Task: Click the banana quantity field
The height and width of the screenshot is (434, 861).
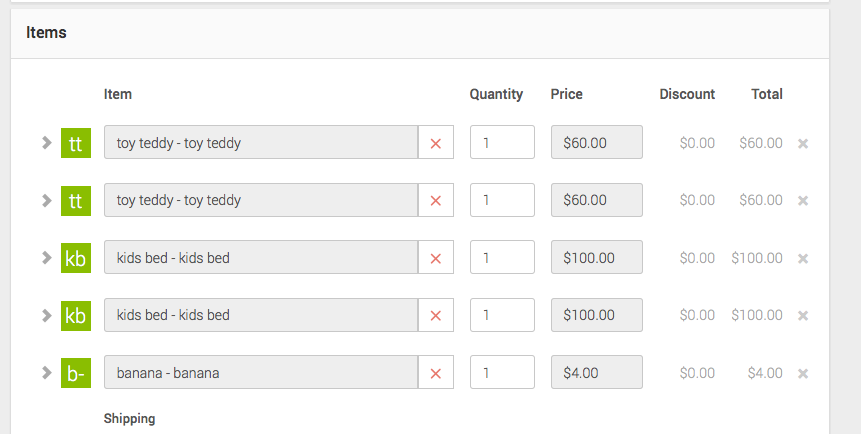Action: 502,373
